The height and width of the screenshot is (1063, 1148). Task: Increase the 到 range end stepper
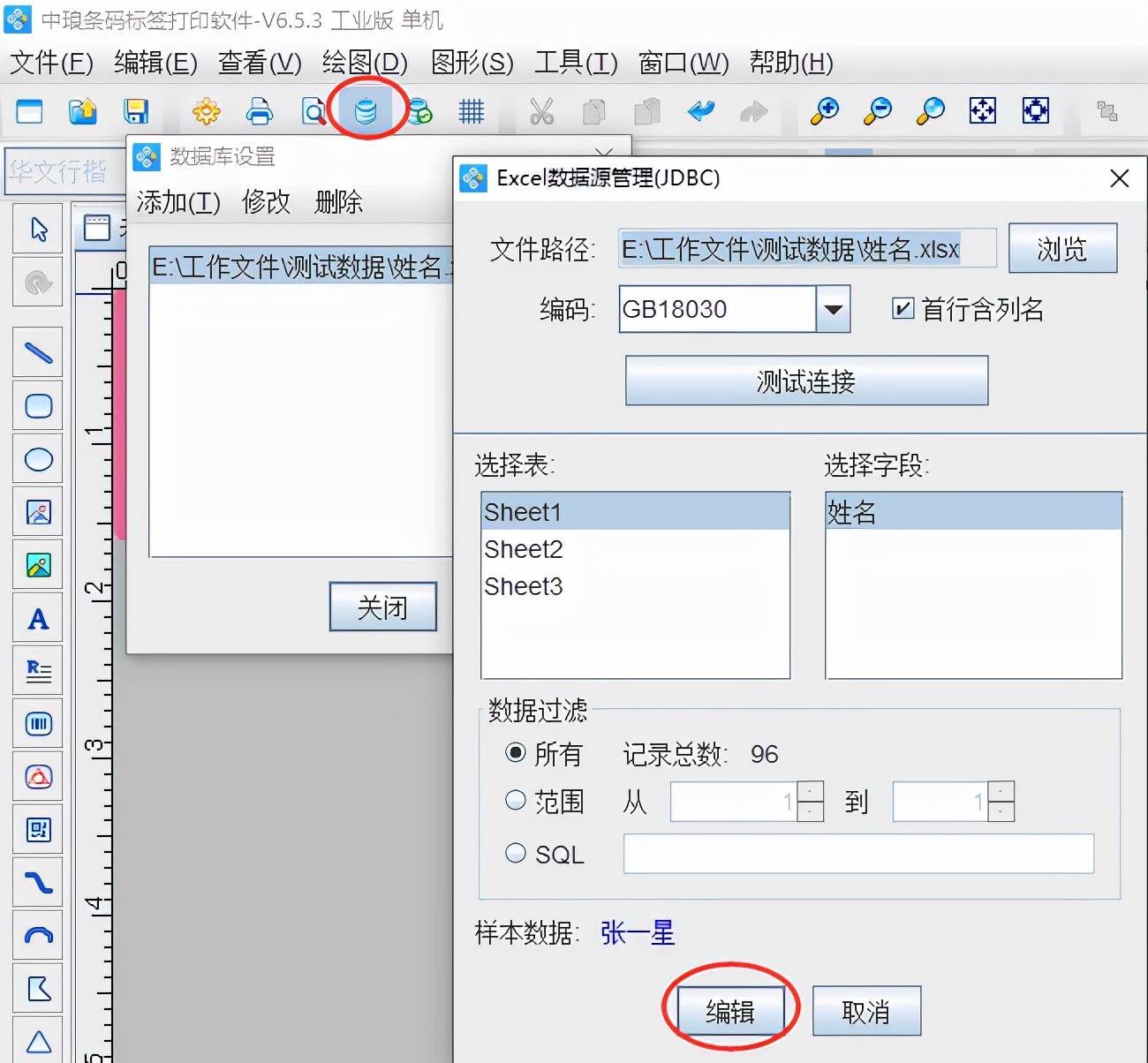(x=1001, y=791)
